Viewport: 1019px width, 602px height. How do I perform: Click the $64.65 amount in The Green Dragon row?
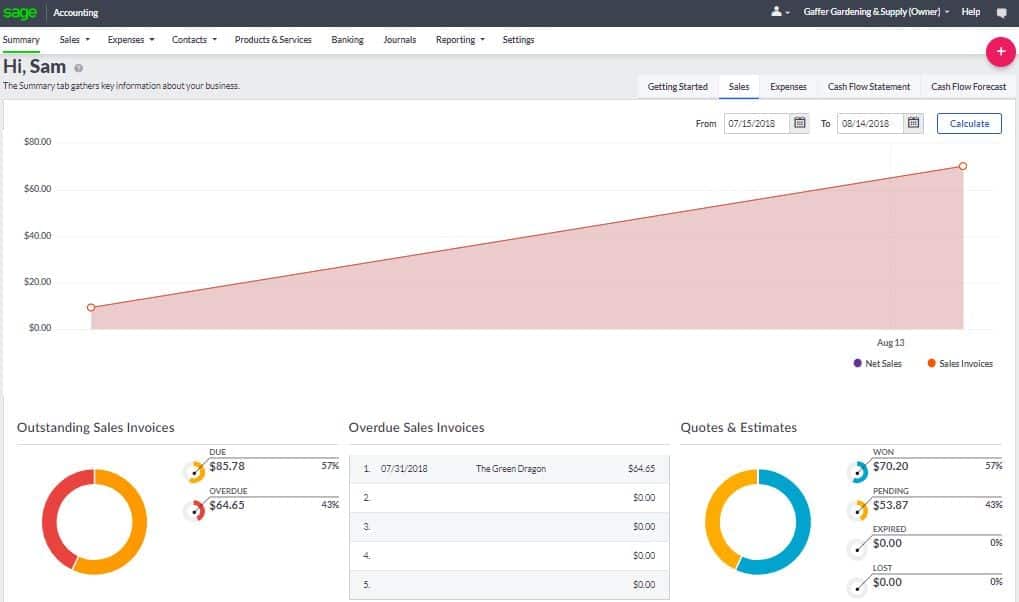pyautogui.click(x=641, y=469)
